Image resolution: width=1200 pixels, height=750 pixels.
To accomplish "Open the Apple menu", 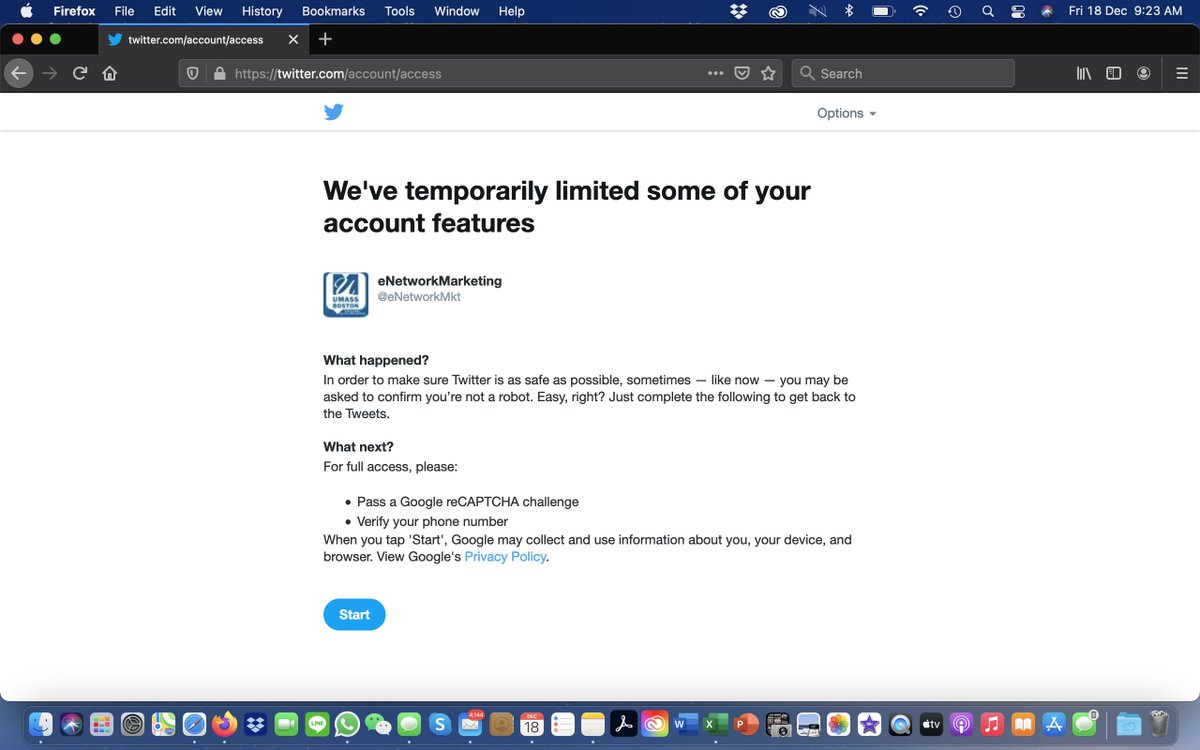I will [x=27, y=11].
